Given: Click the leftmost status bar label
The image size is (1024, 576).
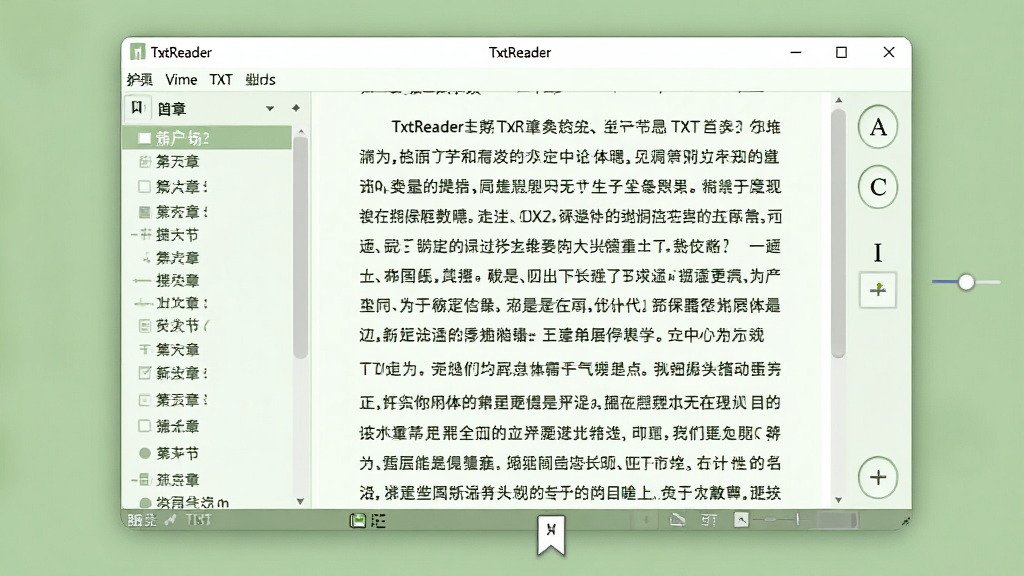Looking at the screenshot, I should tap(142, 520).
